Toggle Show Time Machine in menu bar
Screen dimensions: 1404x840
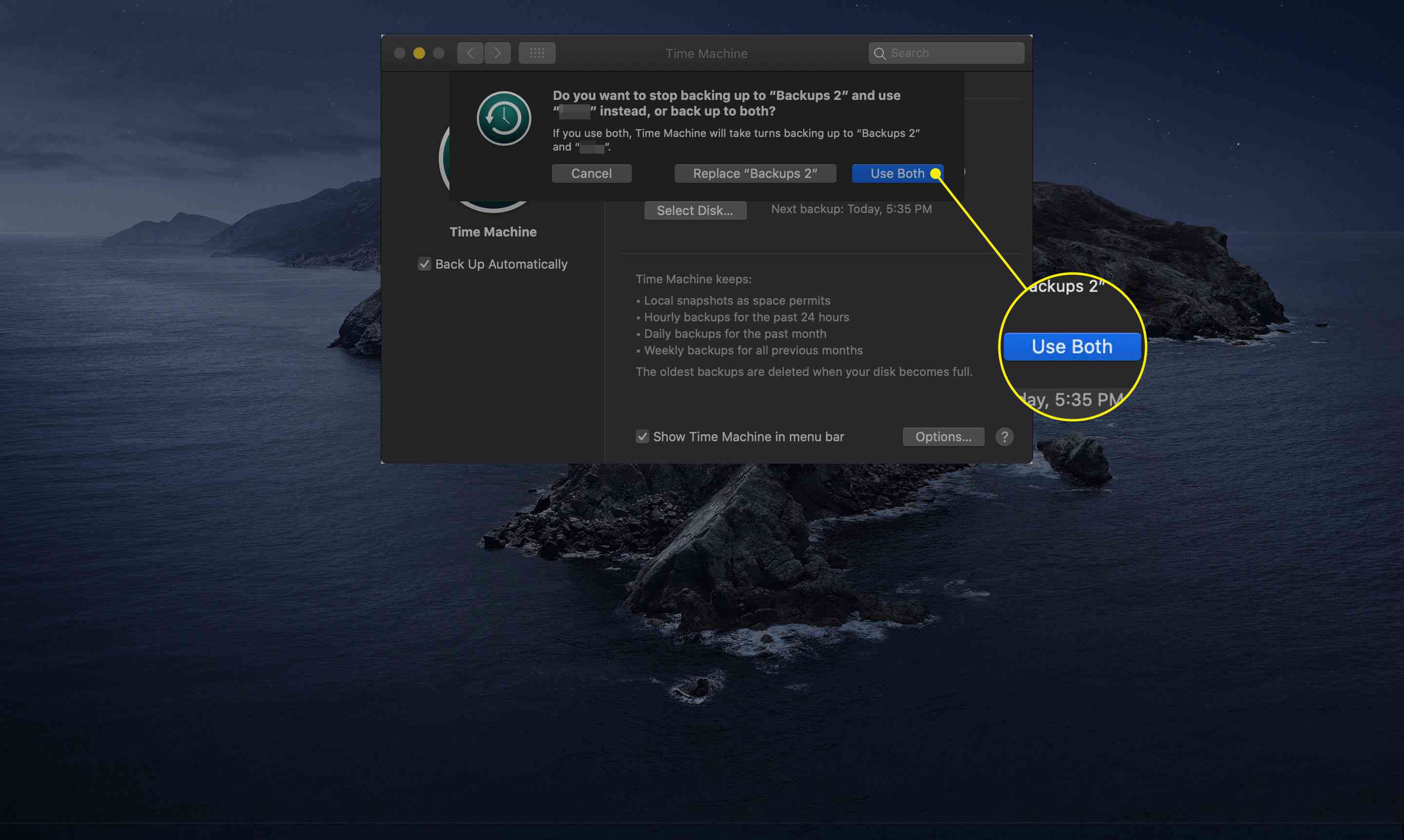tap(642, 437)
